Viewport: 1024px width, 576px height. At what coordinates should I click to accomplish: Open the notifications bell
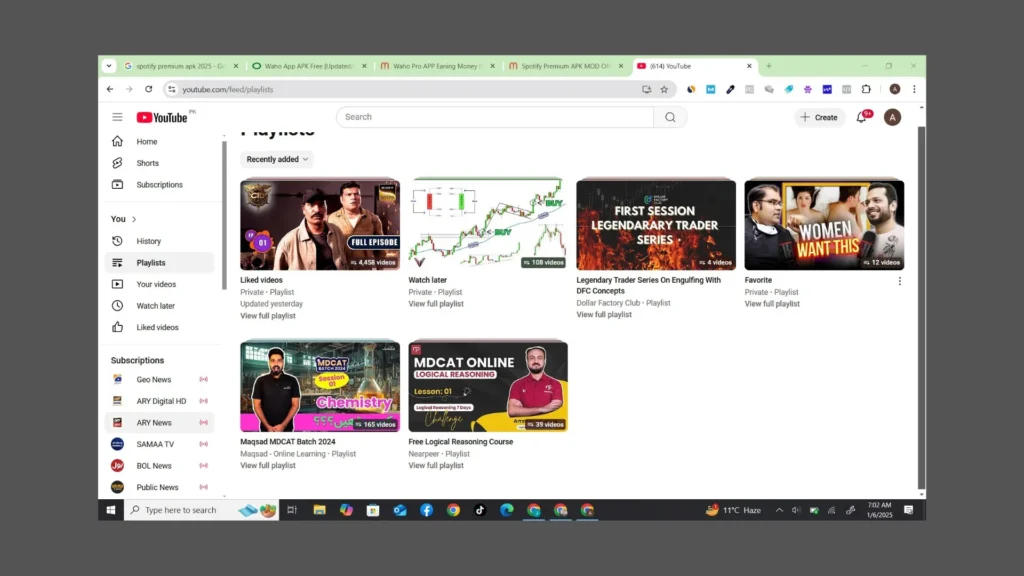pos(861,117)
